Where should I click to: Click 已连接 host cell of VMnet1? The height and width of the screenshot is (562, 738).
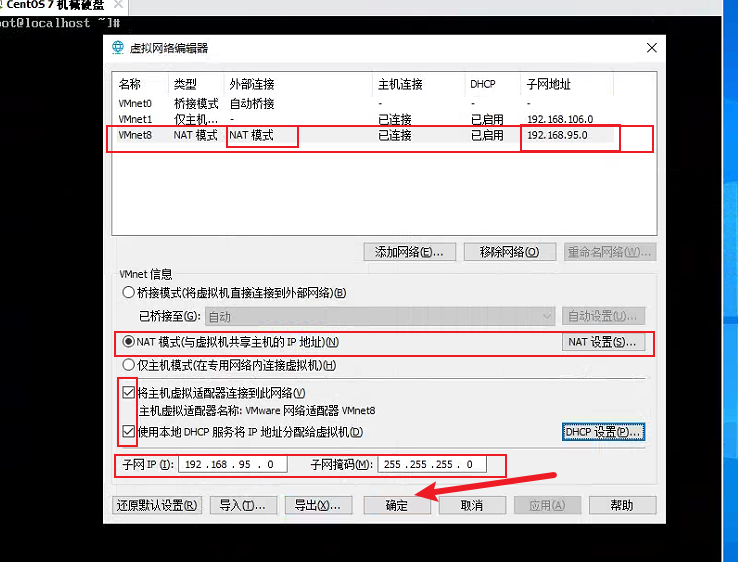click(x=395, y=119)
